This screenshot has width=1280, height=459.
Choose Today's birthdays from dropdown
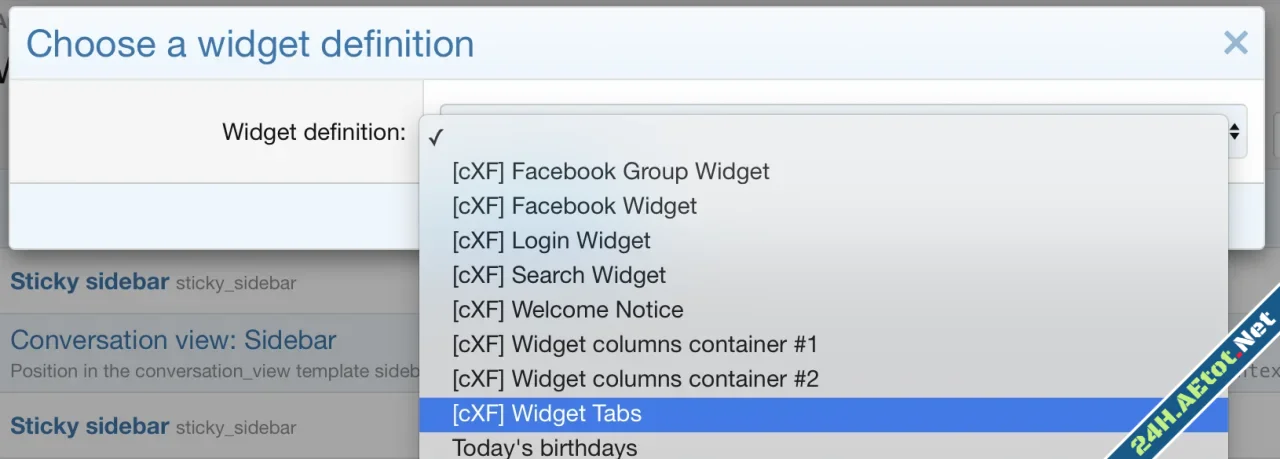pos(544,447)
